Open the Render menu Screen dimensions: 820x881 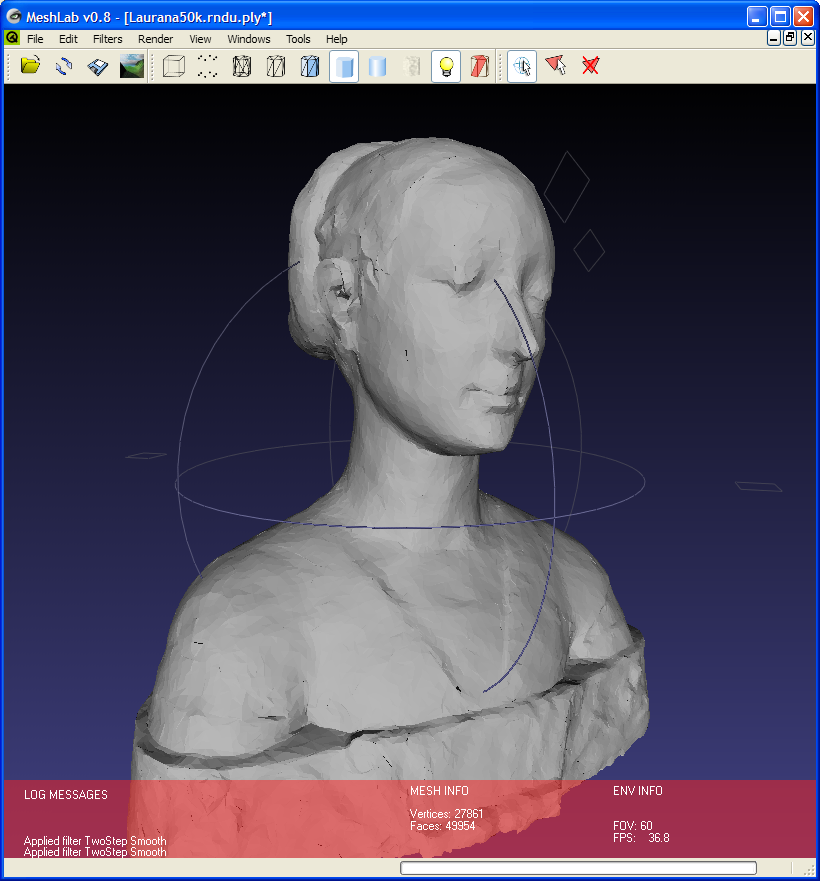pyautogui.click(x=155, y=39)
